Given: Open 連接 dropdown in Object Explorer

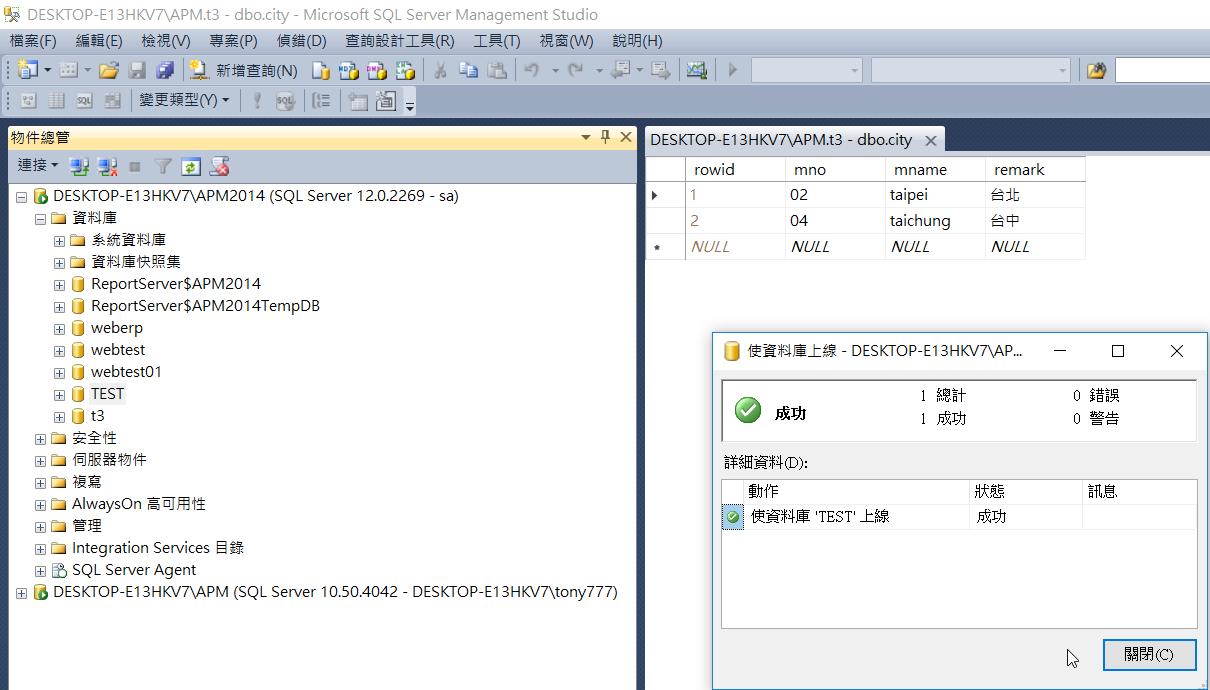Looking at the screenshot, I should pyautogui.click(x=38, y=165).
